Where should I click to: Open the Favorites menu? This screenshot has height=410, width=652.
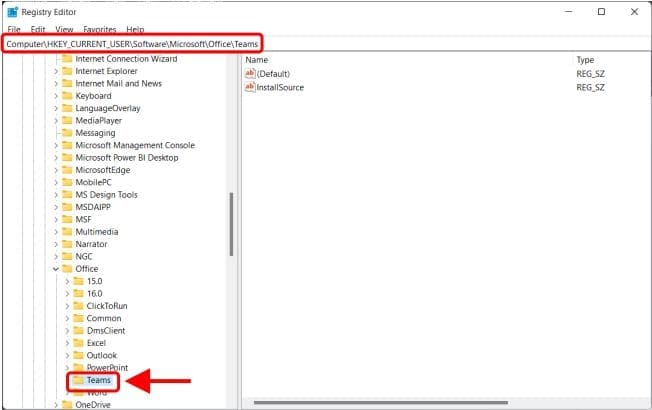(x=98, y=30)
